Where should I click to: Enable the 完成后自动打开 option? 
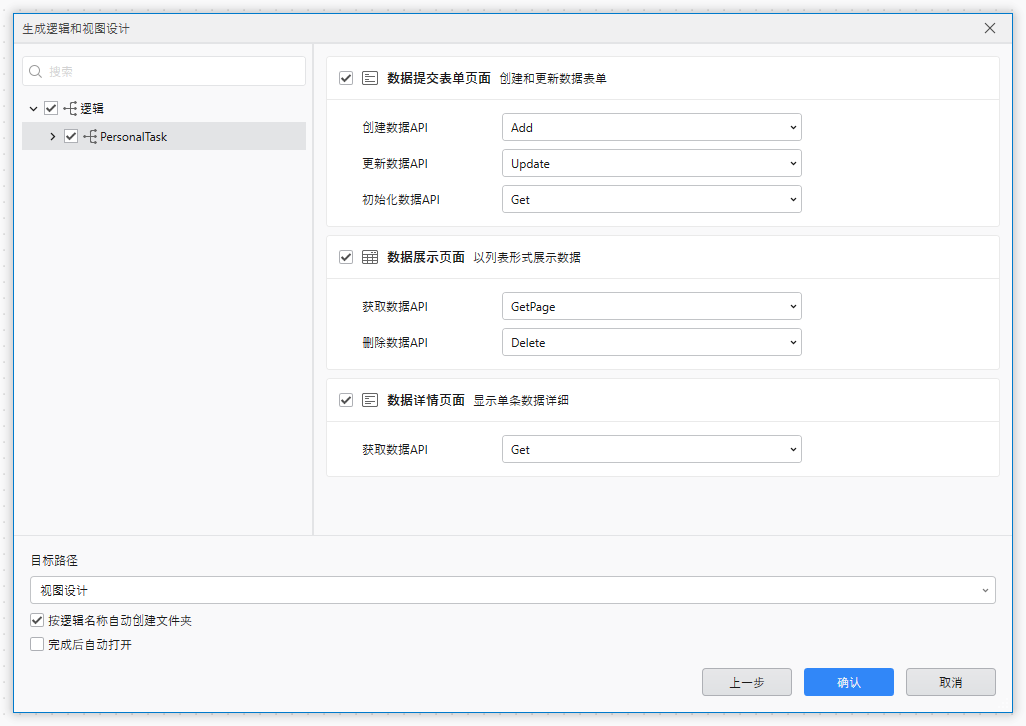[x=37, y=643]
